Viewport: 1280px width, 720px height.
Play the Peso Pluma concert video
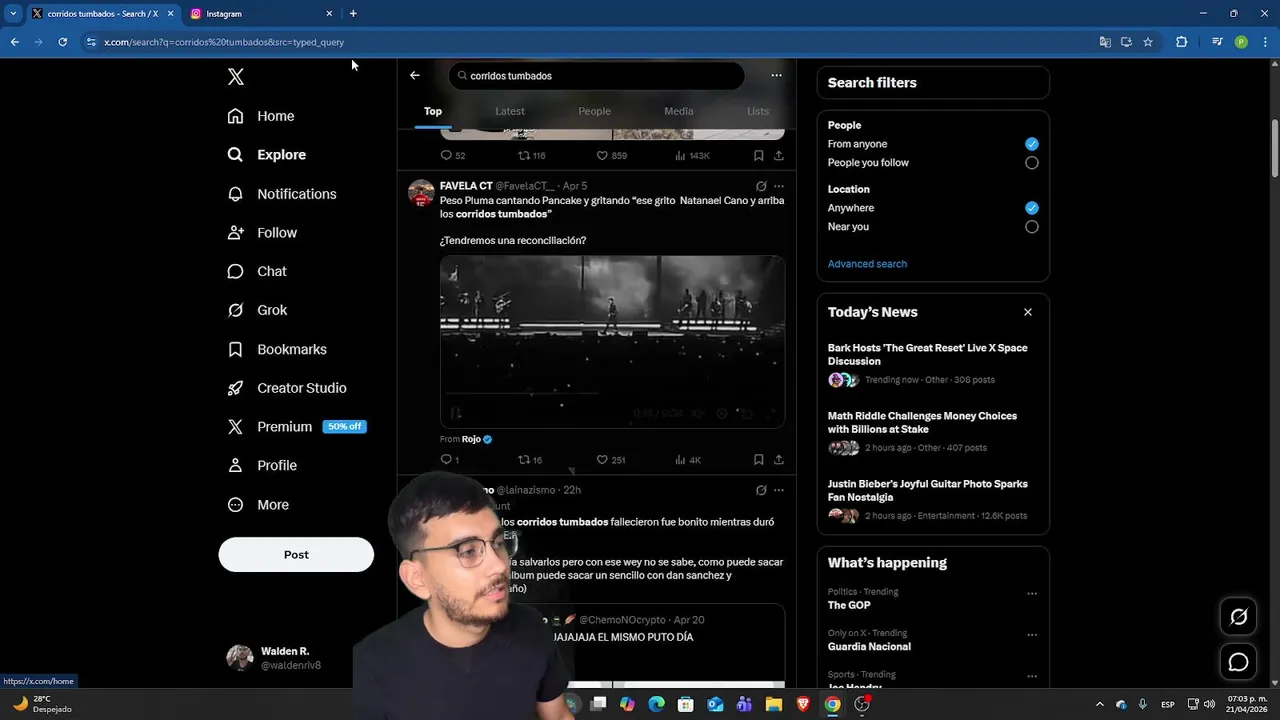coord(612,341)
